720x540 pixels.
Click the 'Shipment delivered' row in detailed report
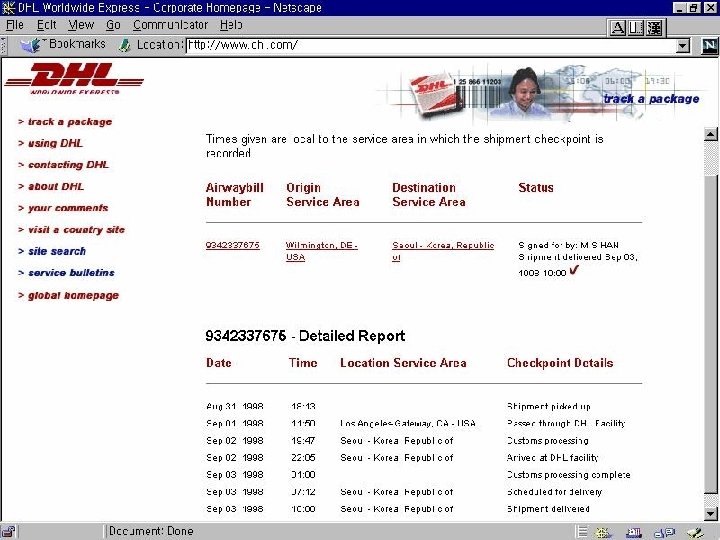point(398,509)
